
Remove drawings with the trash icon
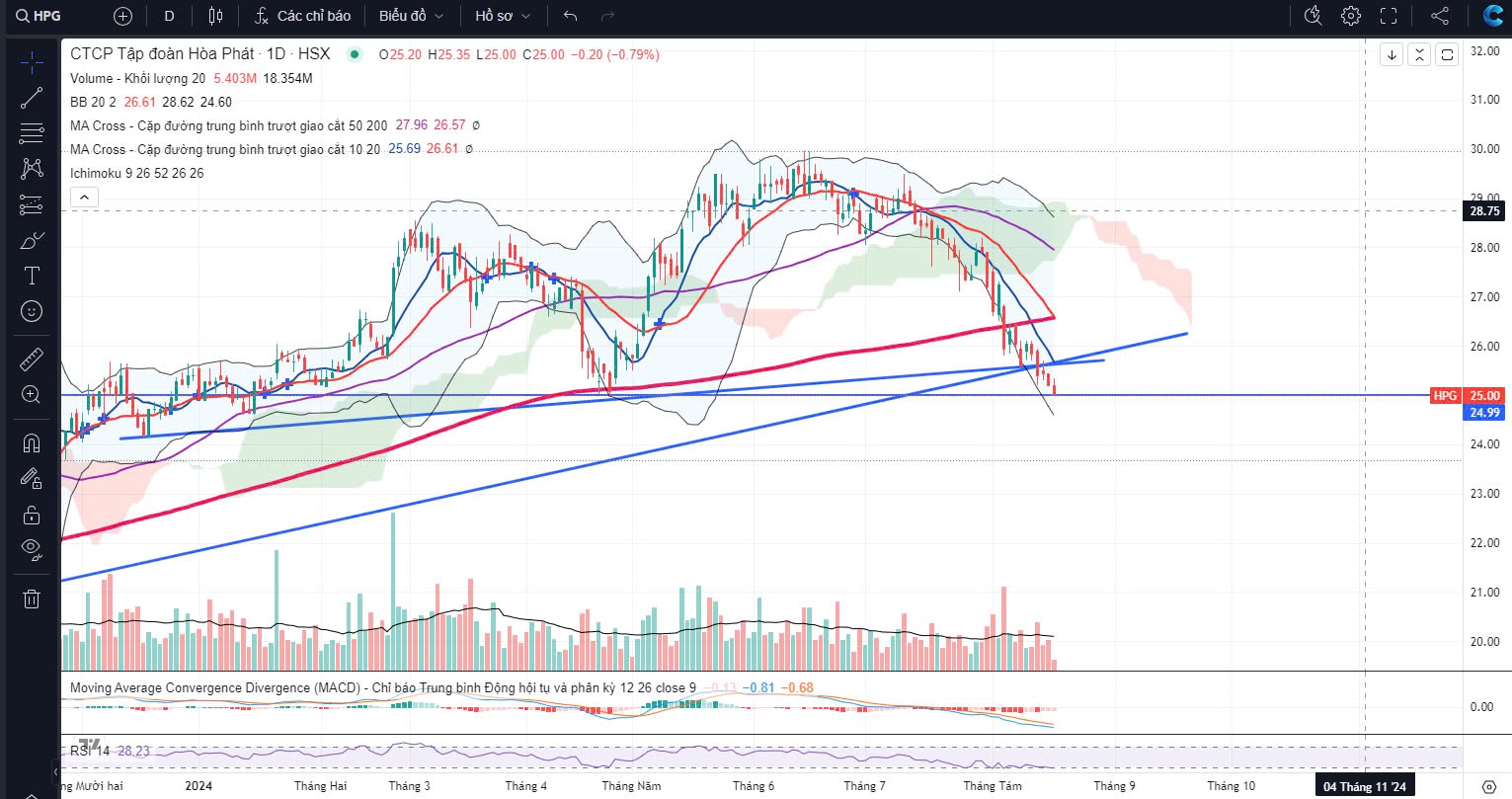[32, 598]
